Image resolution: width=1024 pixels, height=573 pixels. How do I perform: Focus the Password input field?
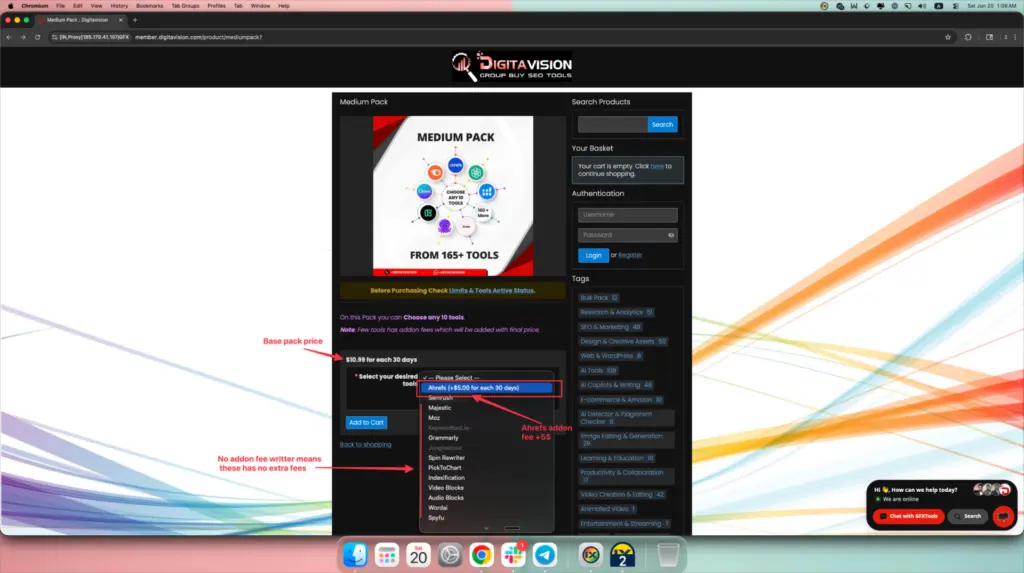628,235
